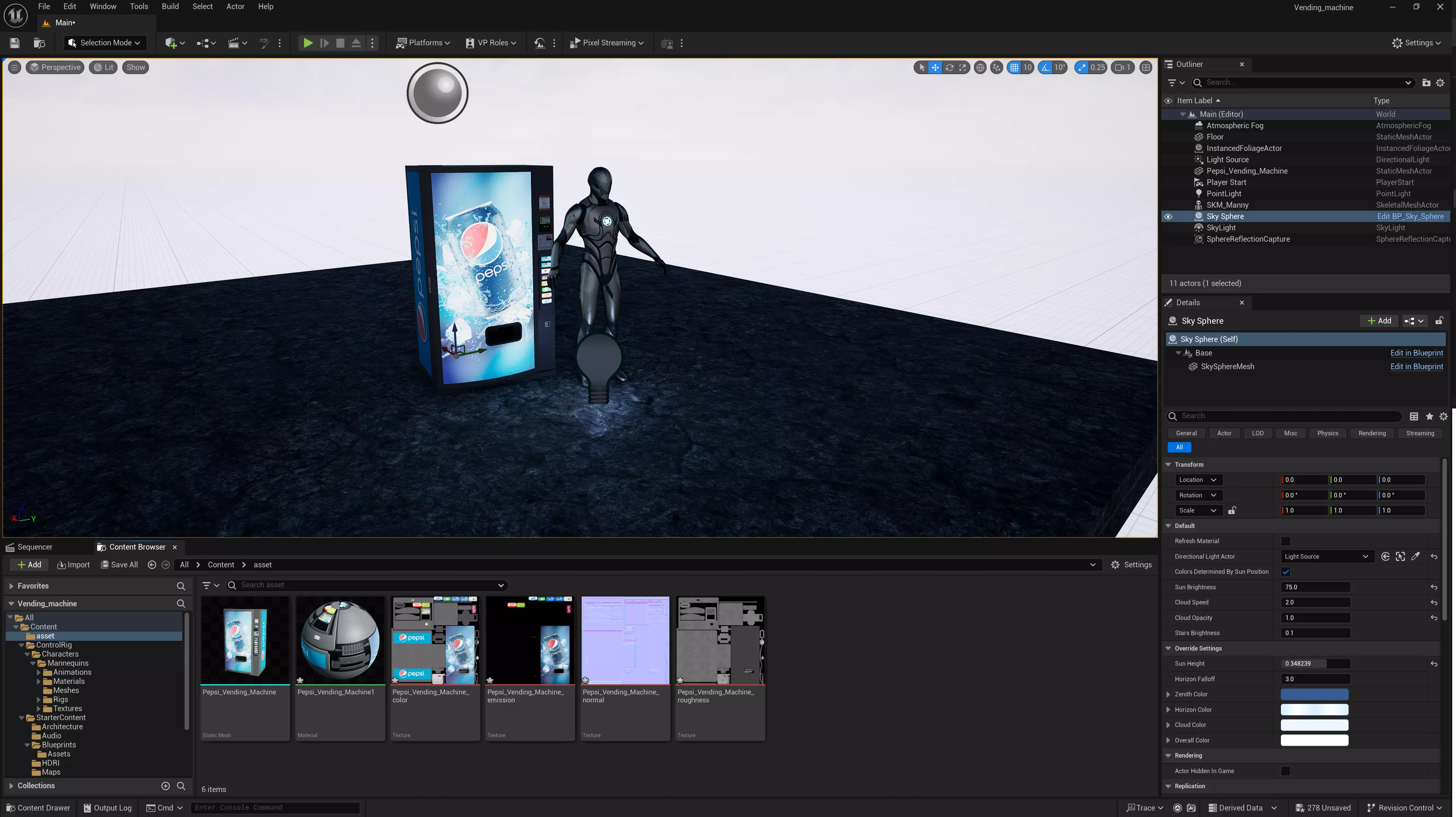Click Save All button
This screenshot has width=1456, height=817.
pos(119,564)
